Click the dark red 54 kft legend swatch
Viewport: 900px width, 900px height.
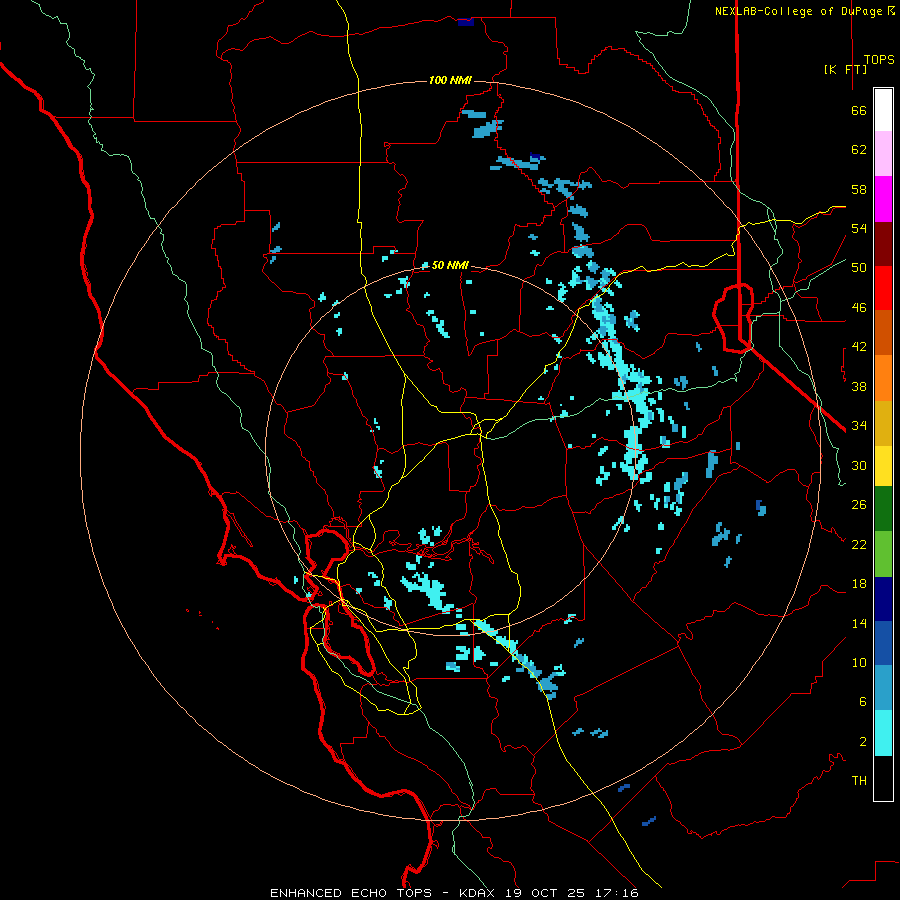pyautogui.click(x=883, y=244)
